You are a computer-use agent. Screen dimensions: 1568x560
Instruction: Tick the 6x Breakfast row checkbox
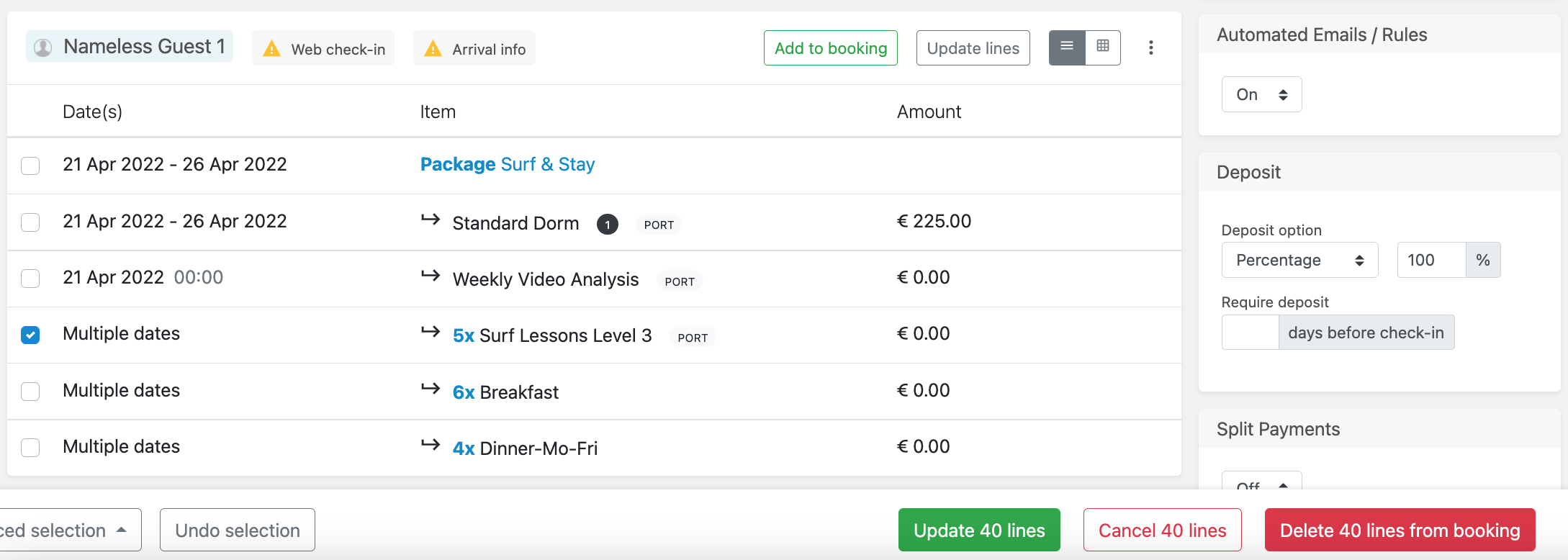(x=30, y=391)
